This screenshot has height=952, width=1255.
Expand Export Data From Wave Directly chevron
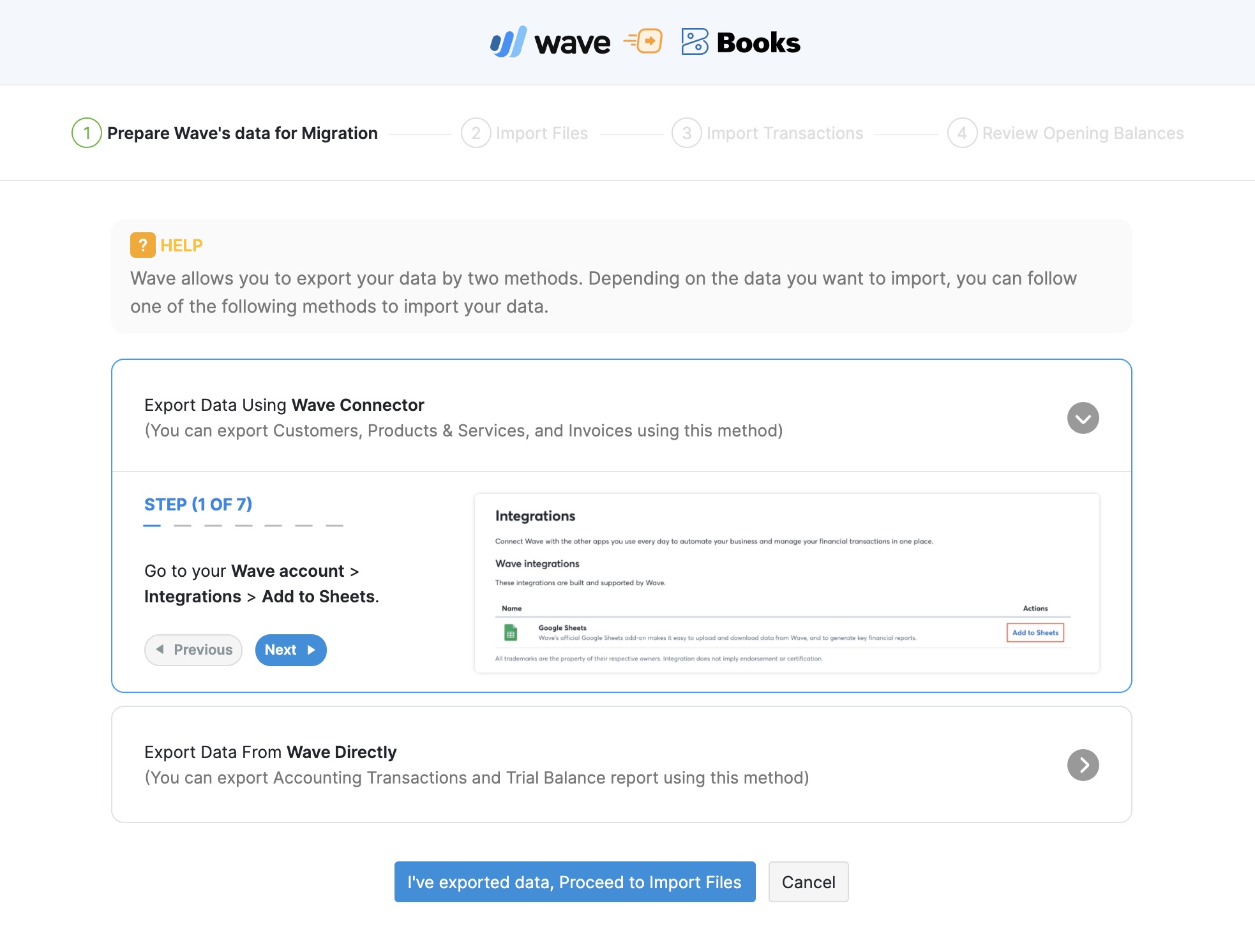pyautogui.click(x=1083, y=765)
